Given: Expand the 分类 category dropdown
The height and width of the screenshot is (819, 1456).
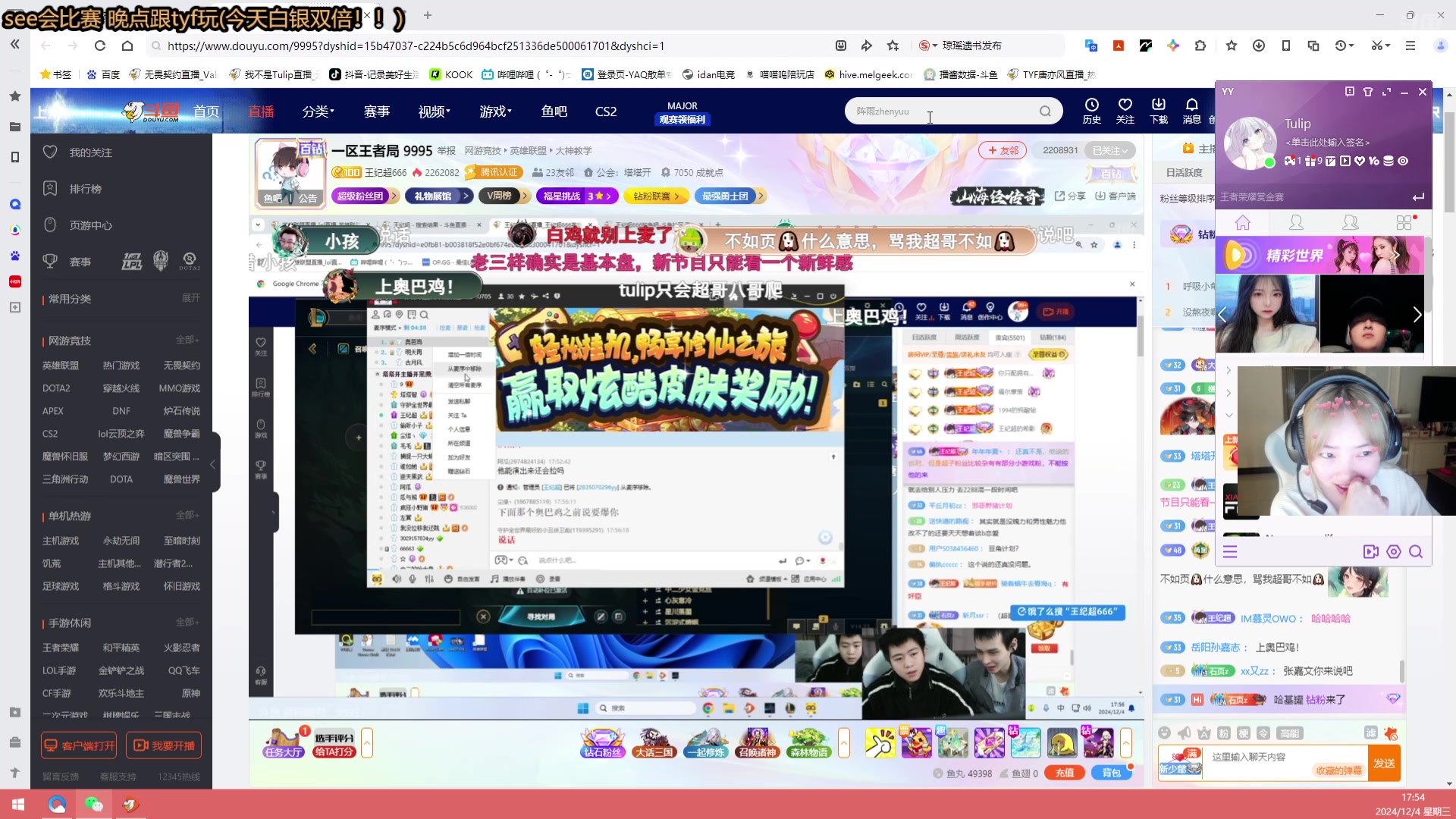Looking at the screenshot, I should pyautogui.click(x=318, y=111).
